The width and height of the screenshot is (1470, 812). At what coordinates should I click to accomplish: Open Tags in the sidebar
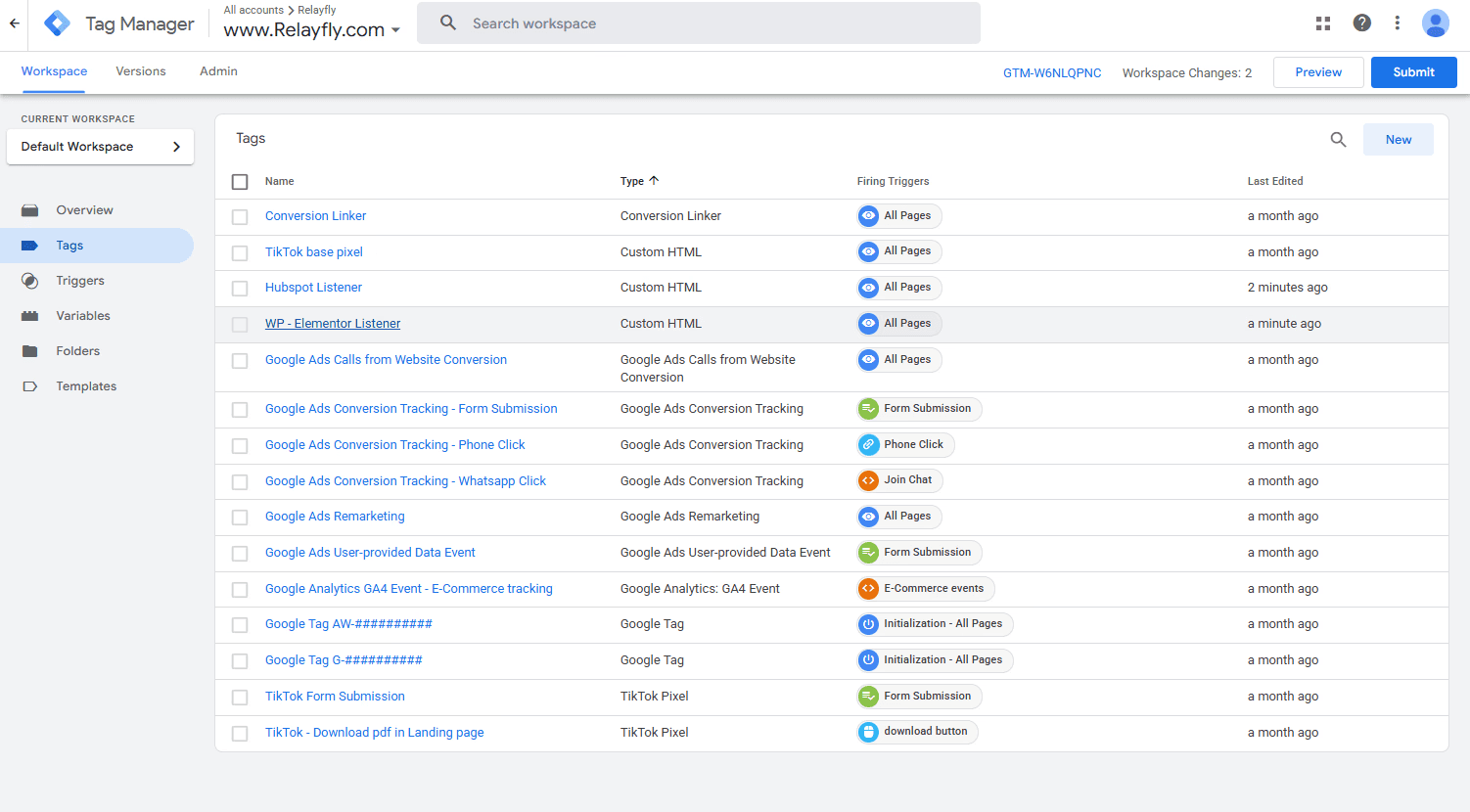[x=97, y=246]
